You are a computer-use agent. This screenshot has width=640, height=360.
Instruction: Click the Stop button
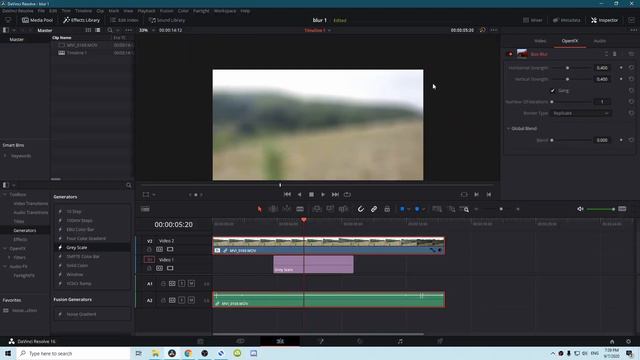click(311, 195)
